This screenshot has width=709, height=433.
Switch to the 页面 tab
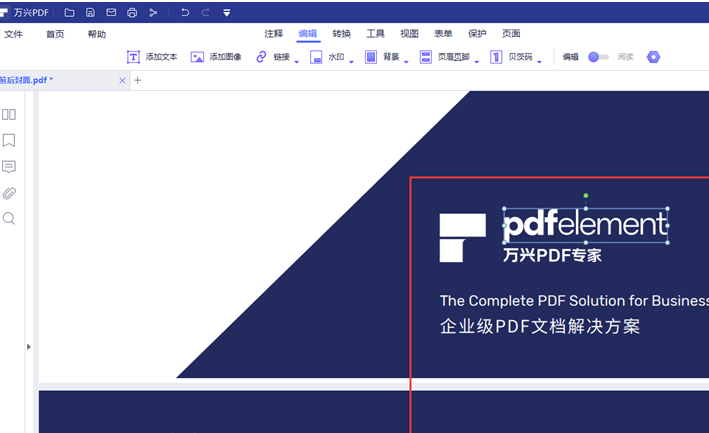pos(511,34)
